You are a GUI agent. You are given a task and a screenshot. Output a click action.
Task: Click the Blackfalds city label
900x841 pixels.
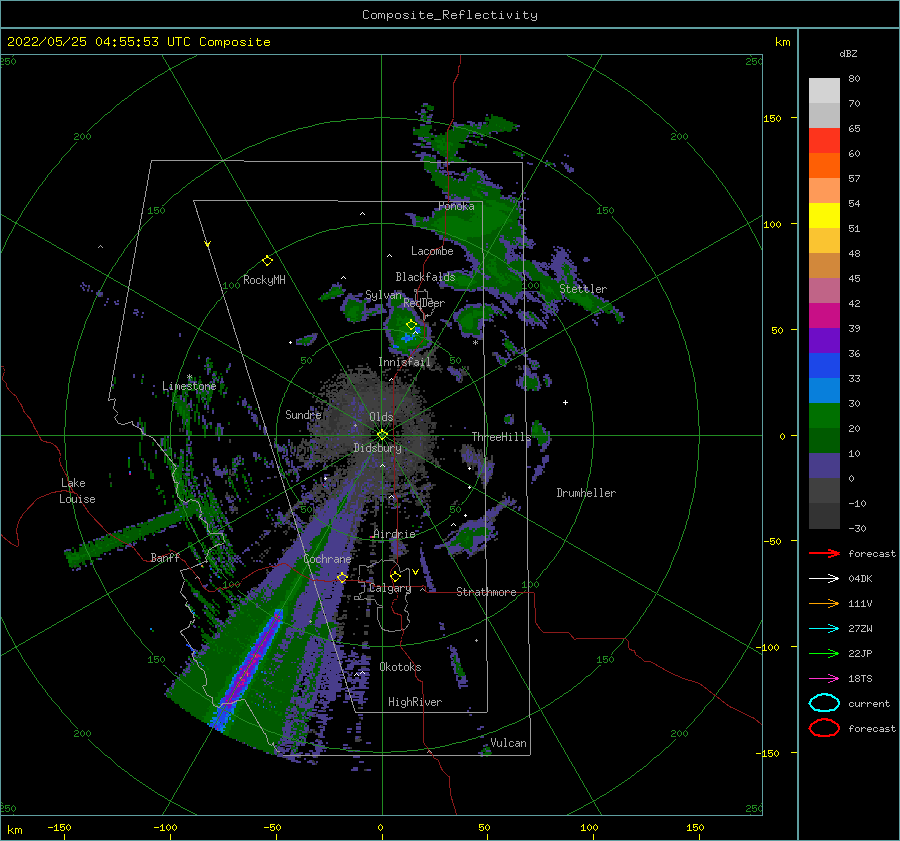coord(425,277)
